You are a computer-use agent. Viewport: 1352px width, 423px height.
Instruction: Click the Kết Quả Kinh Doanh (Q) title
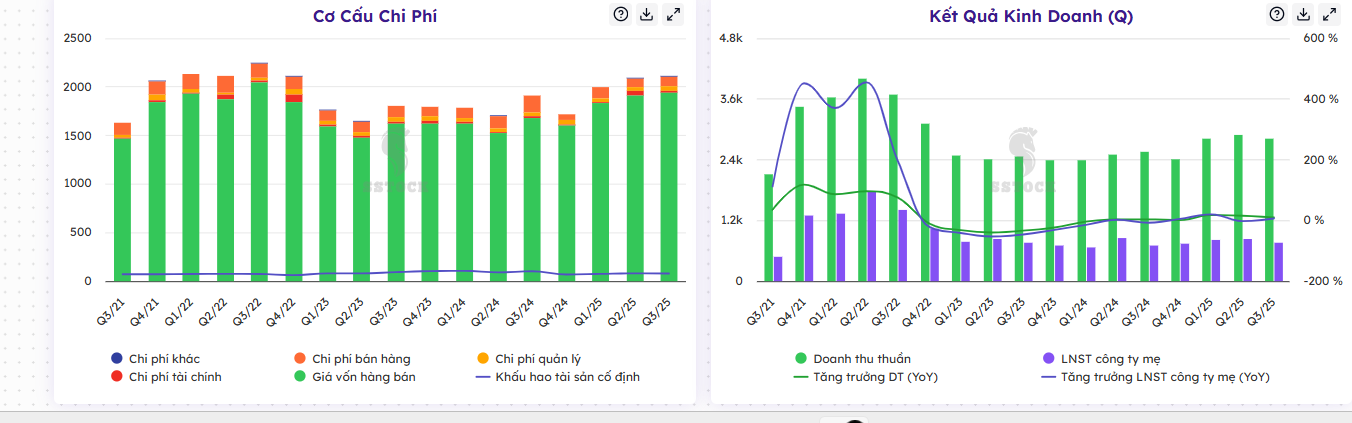[1031, 16]
